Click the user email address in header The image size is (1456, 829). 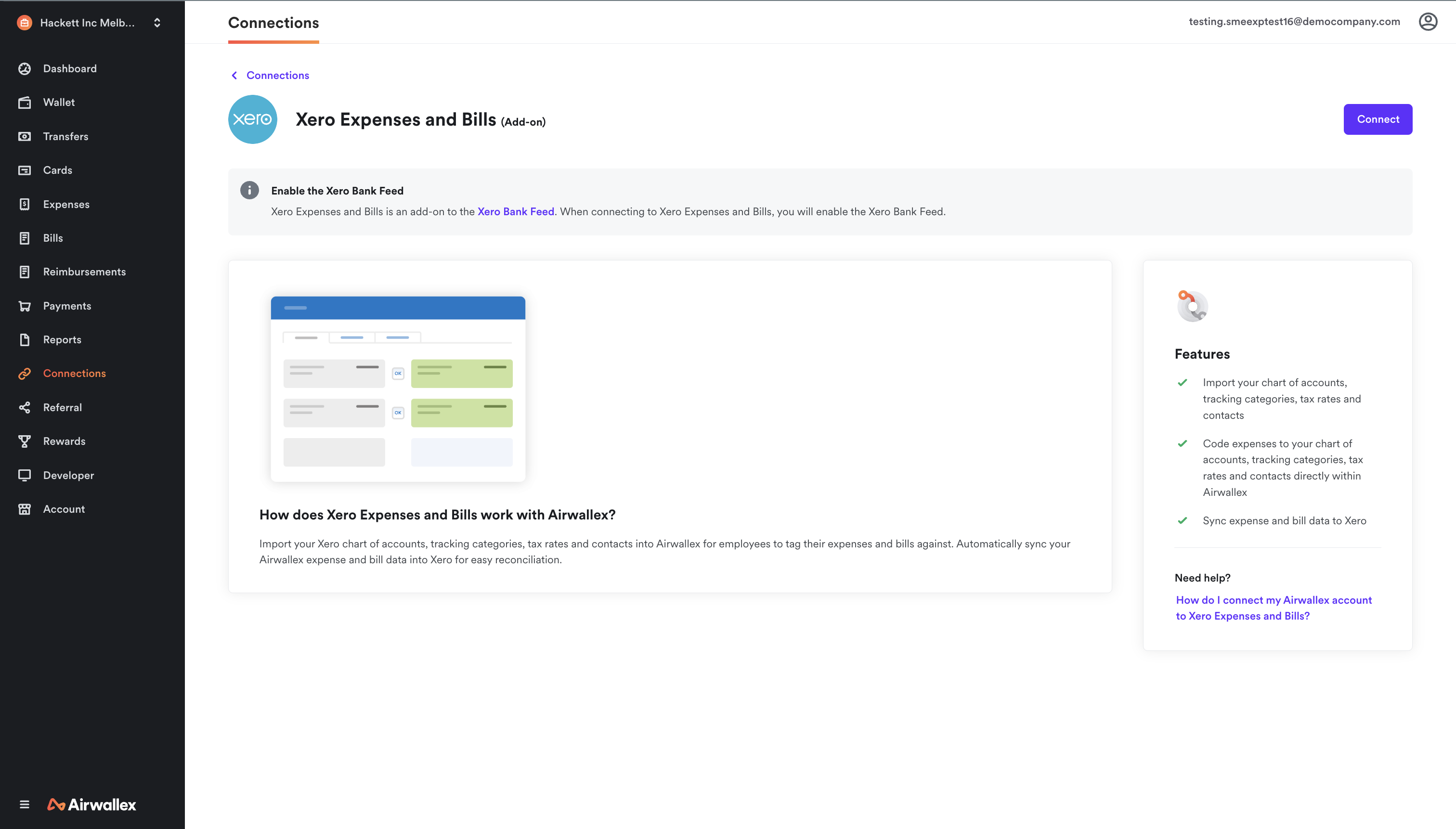[1294, 22]
